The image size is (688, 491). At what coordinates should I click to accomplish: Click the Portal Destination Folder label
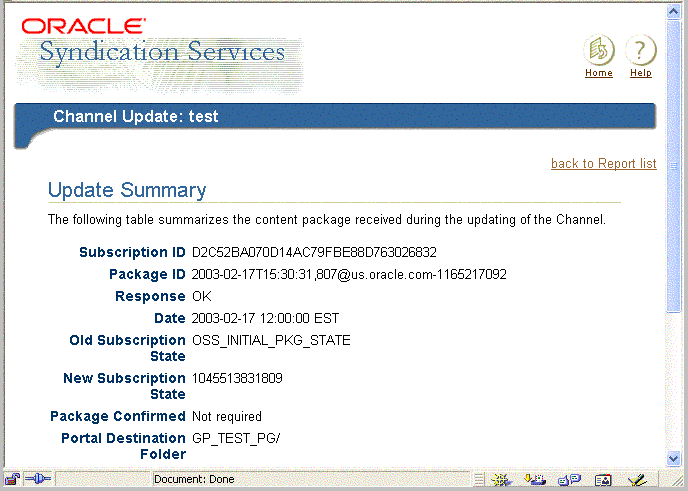[x=123, y=446]
